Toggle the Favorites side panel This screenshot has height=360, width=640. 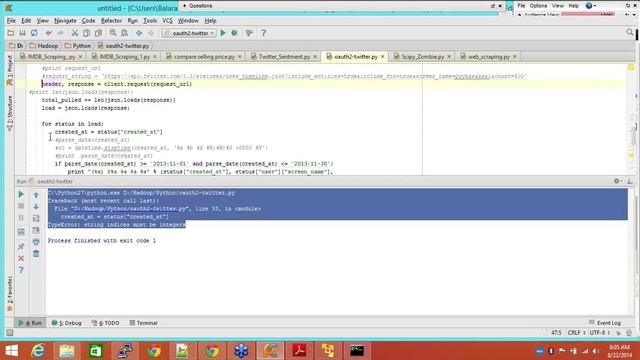click(x=10, y=294)
